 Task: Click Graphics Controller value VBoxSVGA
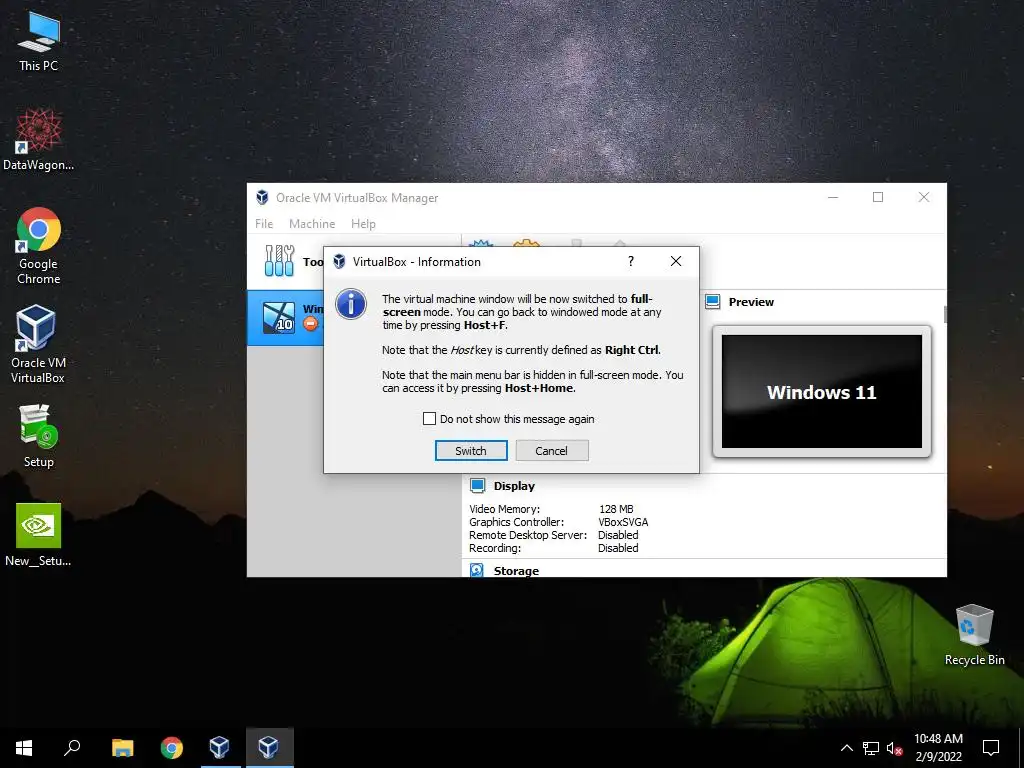623,522
